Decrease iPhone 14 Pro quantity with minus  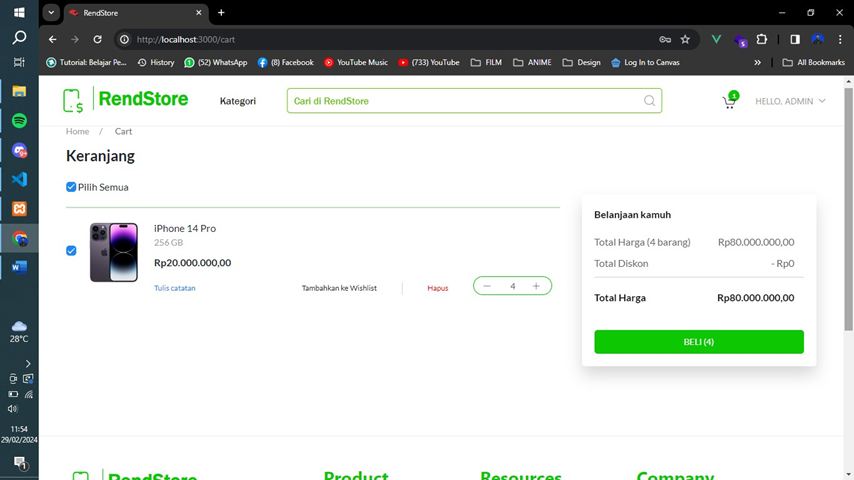[x=487, y=286]
